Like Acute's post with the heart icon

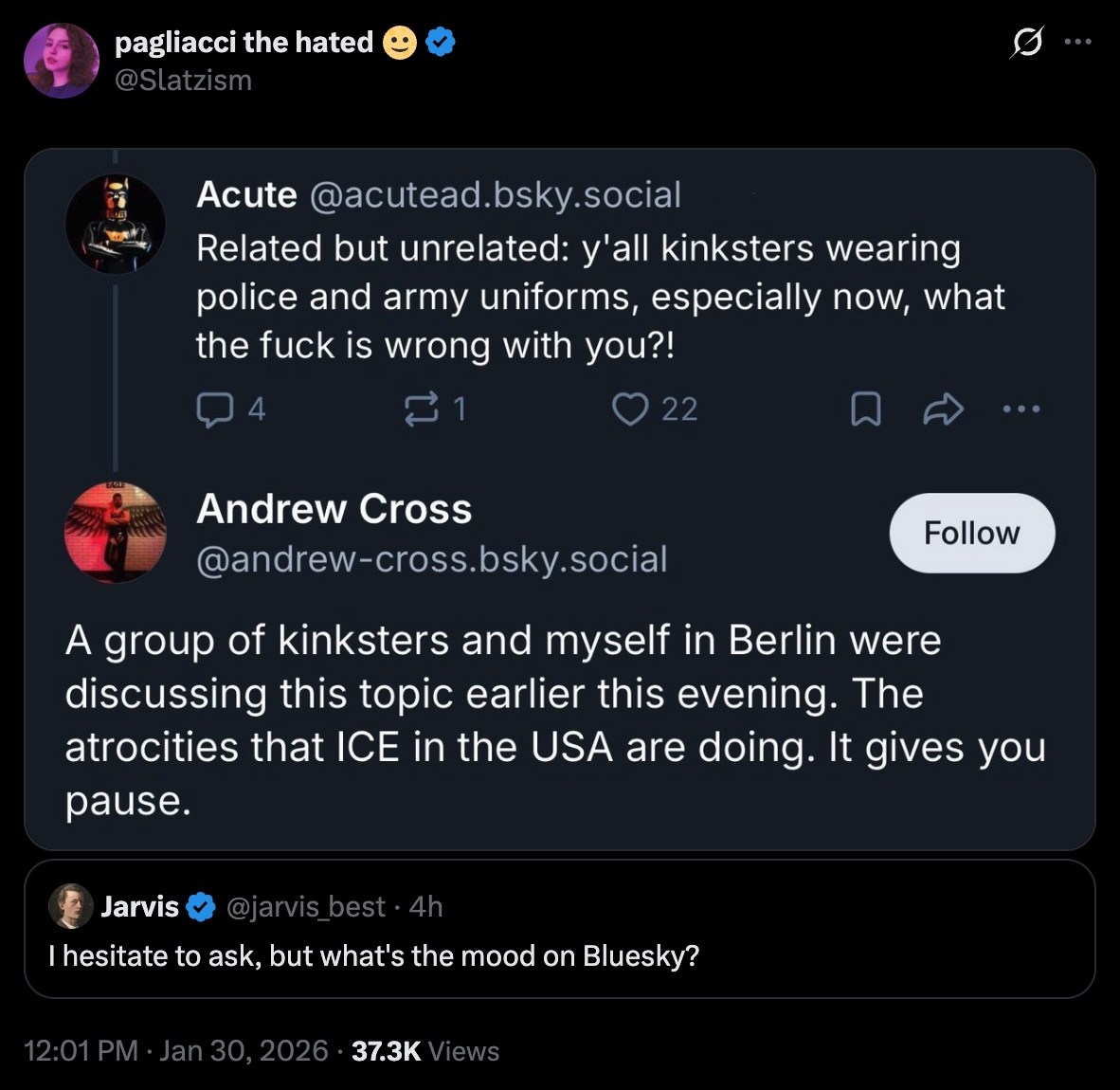pos(630,409)
